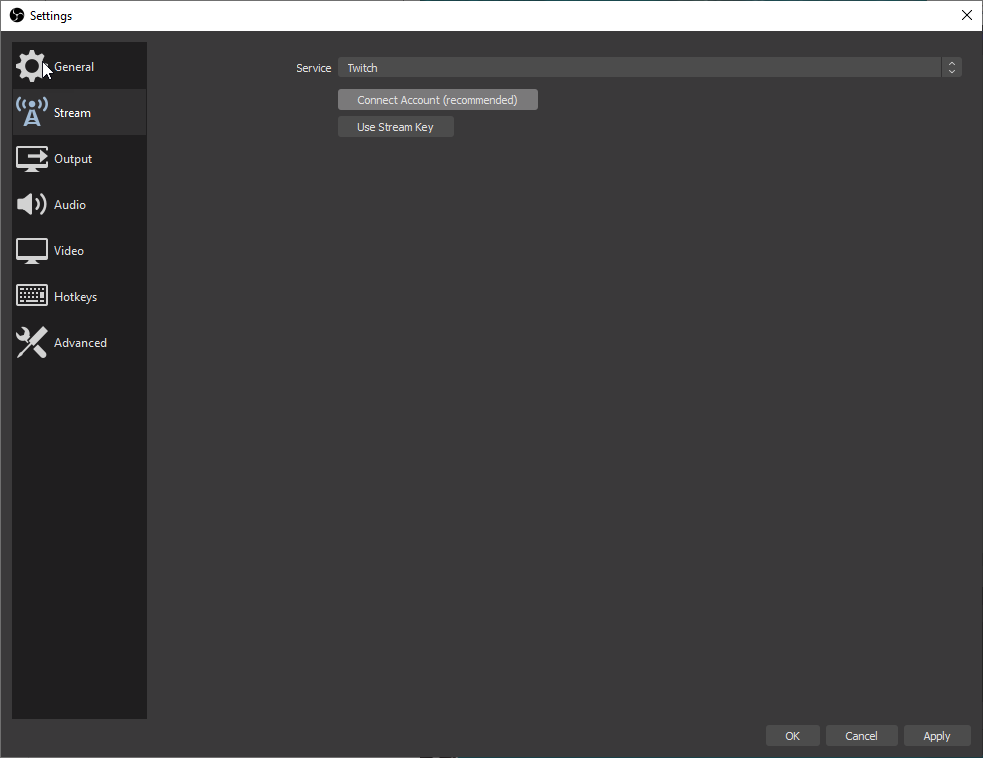Screen dimensions: 983x758
Task: Choose Use Stream Key button
Action: tap(396, 127)
